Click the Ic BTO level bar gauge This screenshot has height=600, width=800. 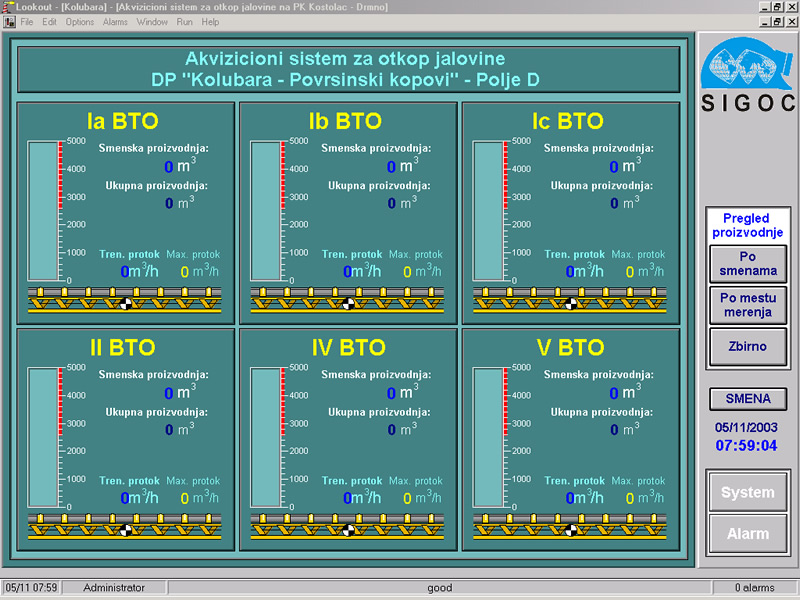pyautogui.click(x=488, y=211)
